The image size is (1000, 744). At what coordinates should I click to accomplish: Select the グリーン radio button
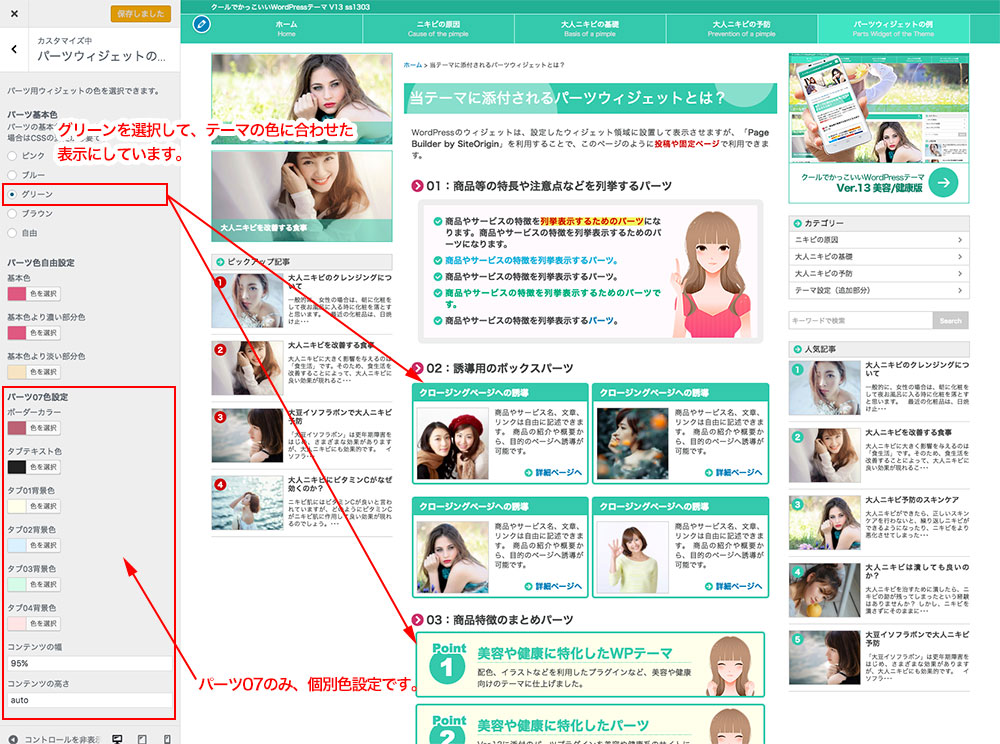tap(12, 194)
